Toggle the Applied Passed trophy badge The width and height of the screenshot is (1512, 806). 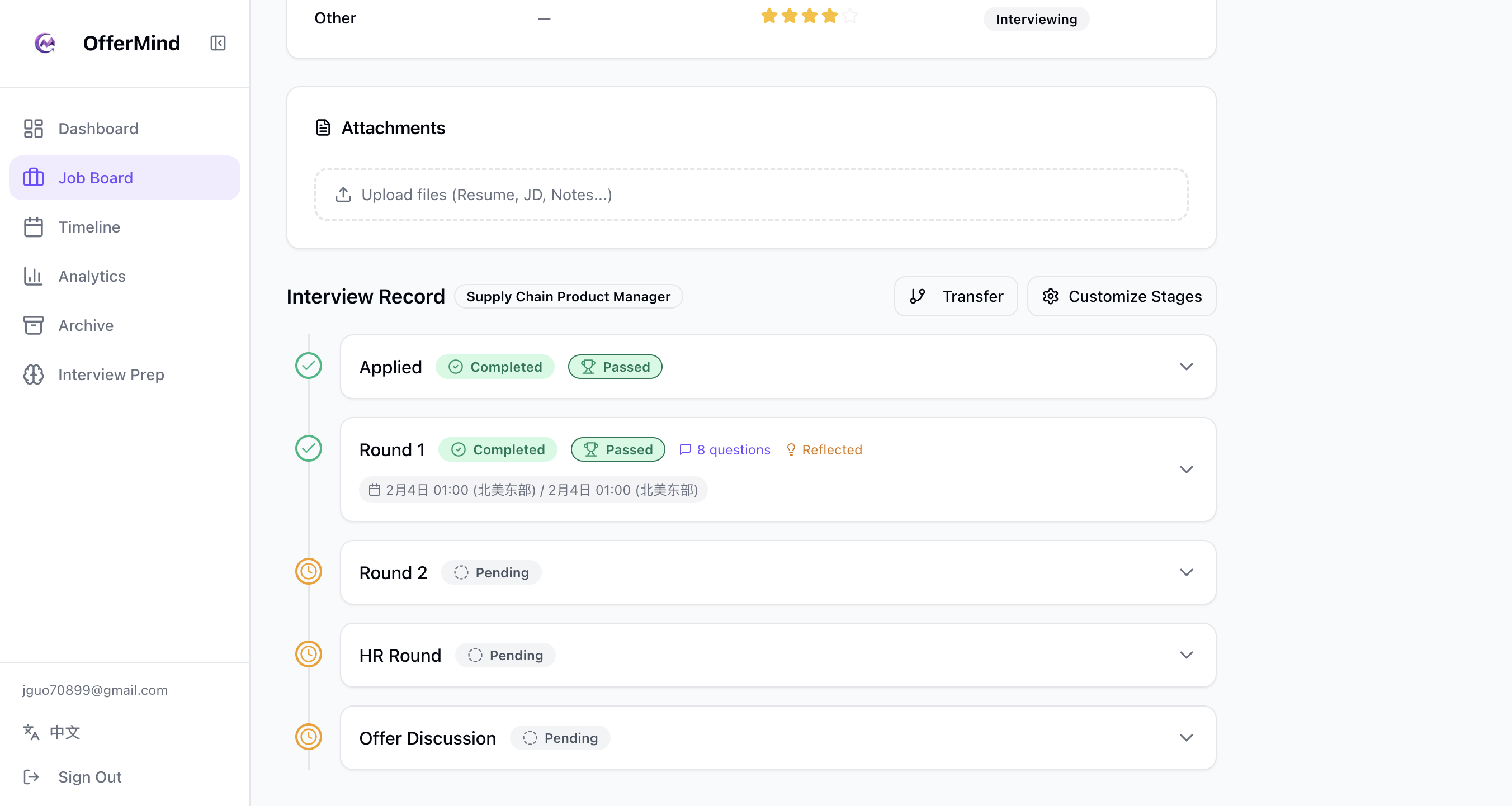pyautogui.click(x=615, y=367)
